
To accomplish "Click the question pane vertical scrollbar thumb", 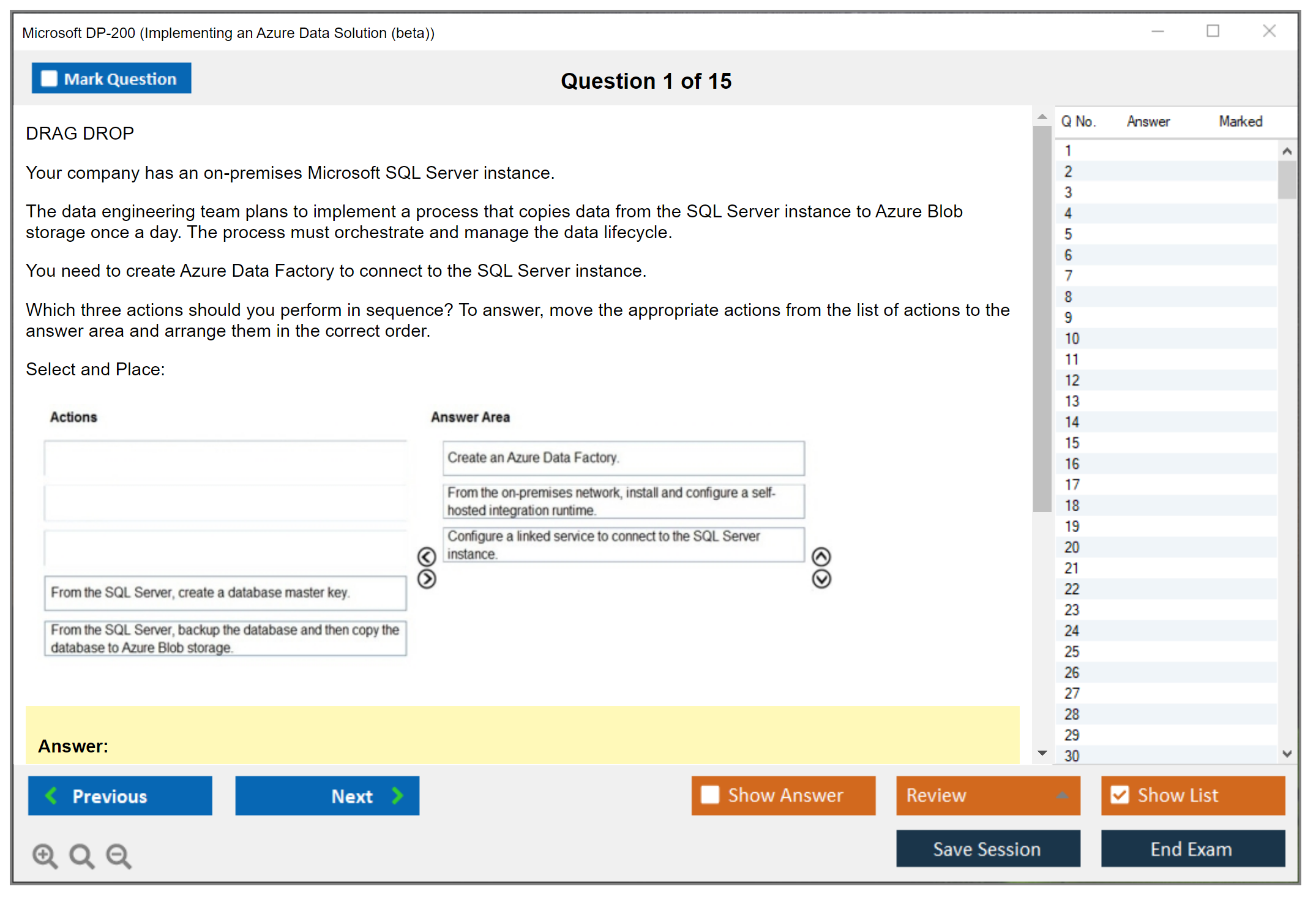I will point(1042,318).
